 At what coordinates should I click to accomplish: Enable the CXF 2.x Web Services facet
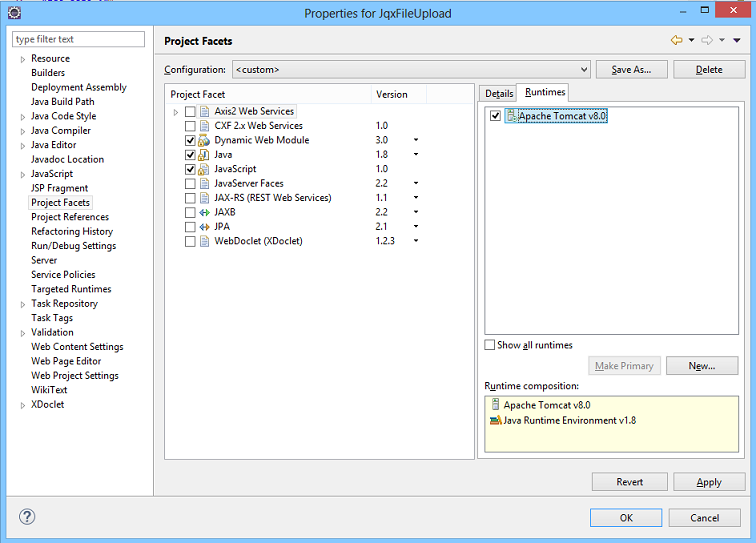pyautogui.click(x=190, y=126)
